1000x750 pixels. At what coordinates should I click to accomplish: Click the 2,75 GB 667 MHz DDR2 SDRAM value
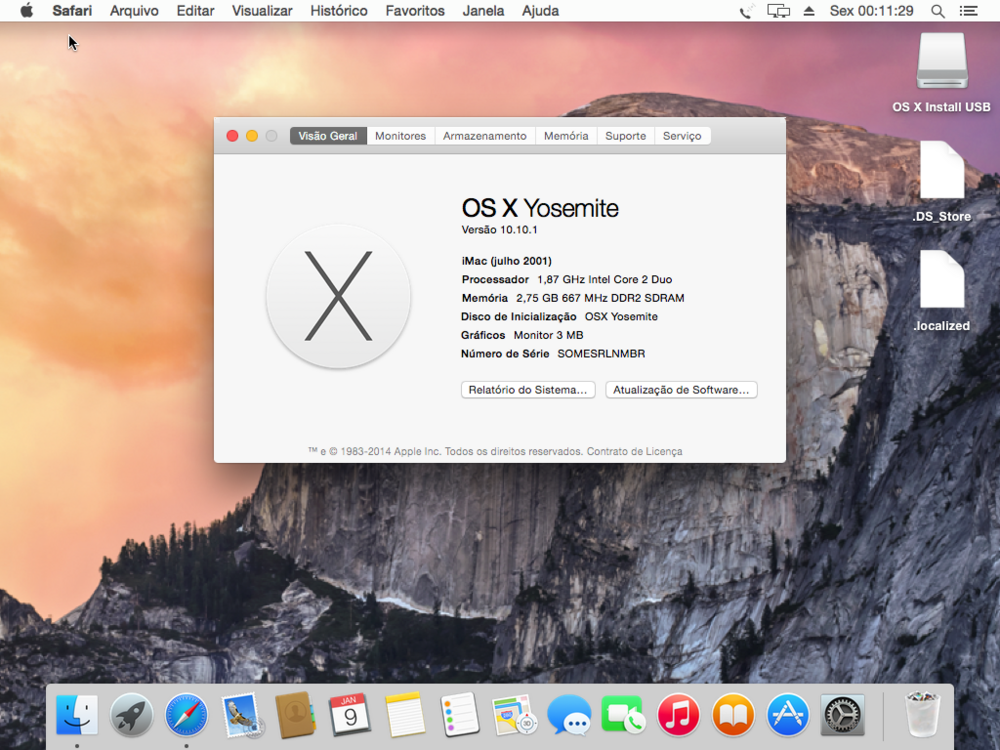[600, 298]
